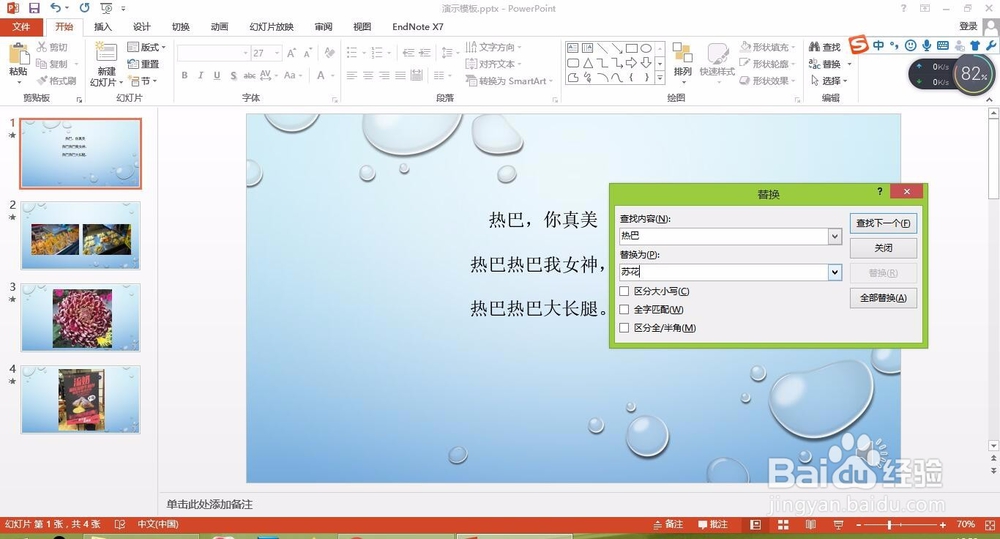Switch to the Design (设计) tab
This screenshot has width=1000, height=539.
tap(142, 27)
